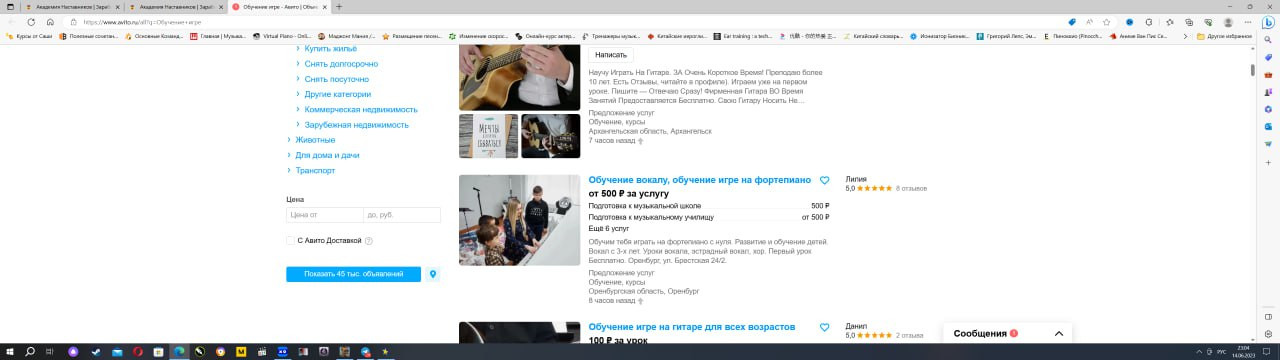Enable the С Авито Доставкой checkbox
This screenshot has width=1280, height=360.
click(x=290, y=241)
